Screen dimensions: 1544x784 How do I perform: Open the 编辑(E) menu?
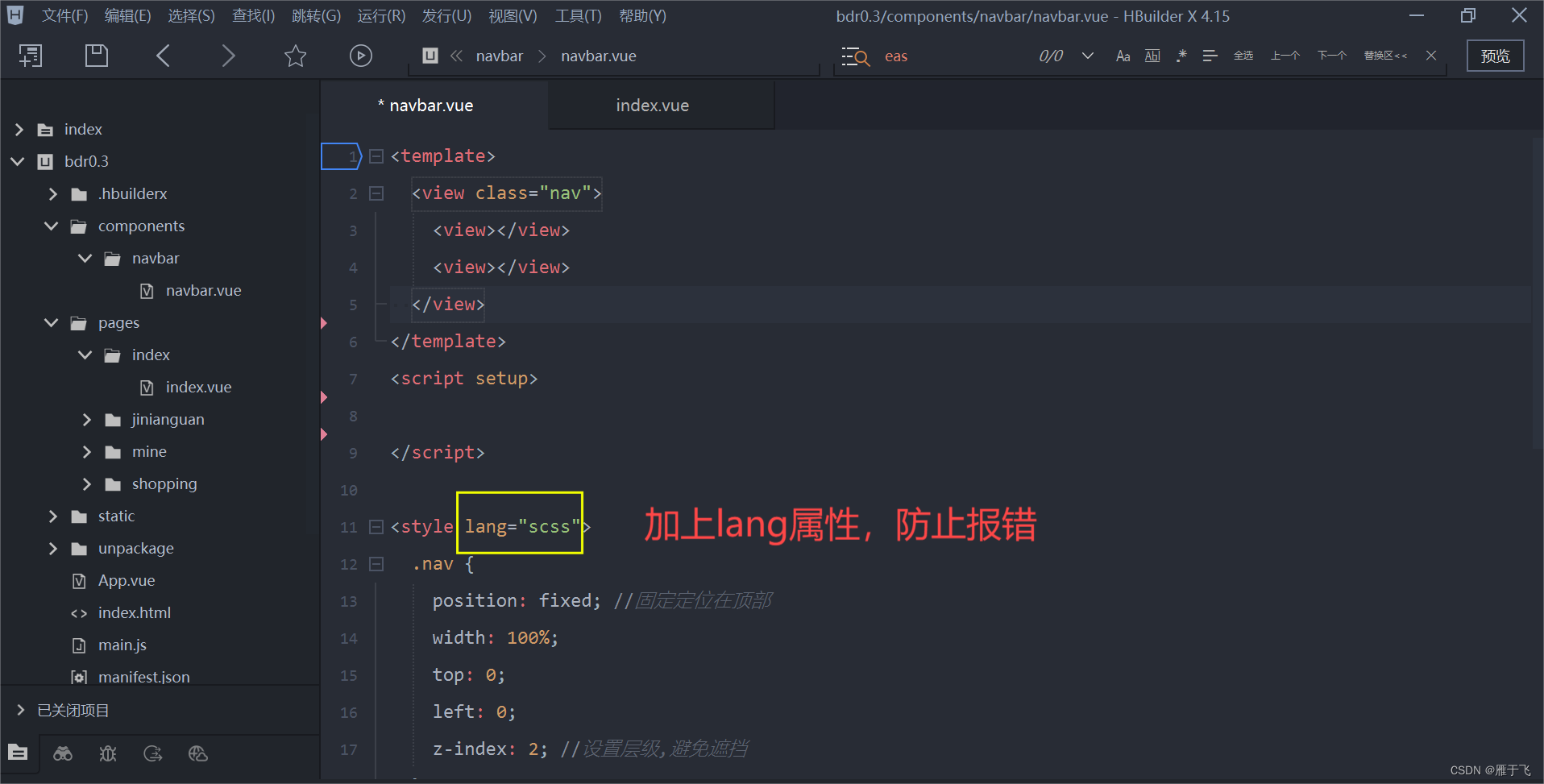click(128, 15)
